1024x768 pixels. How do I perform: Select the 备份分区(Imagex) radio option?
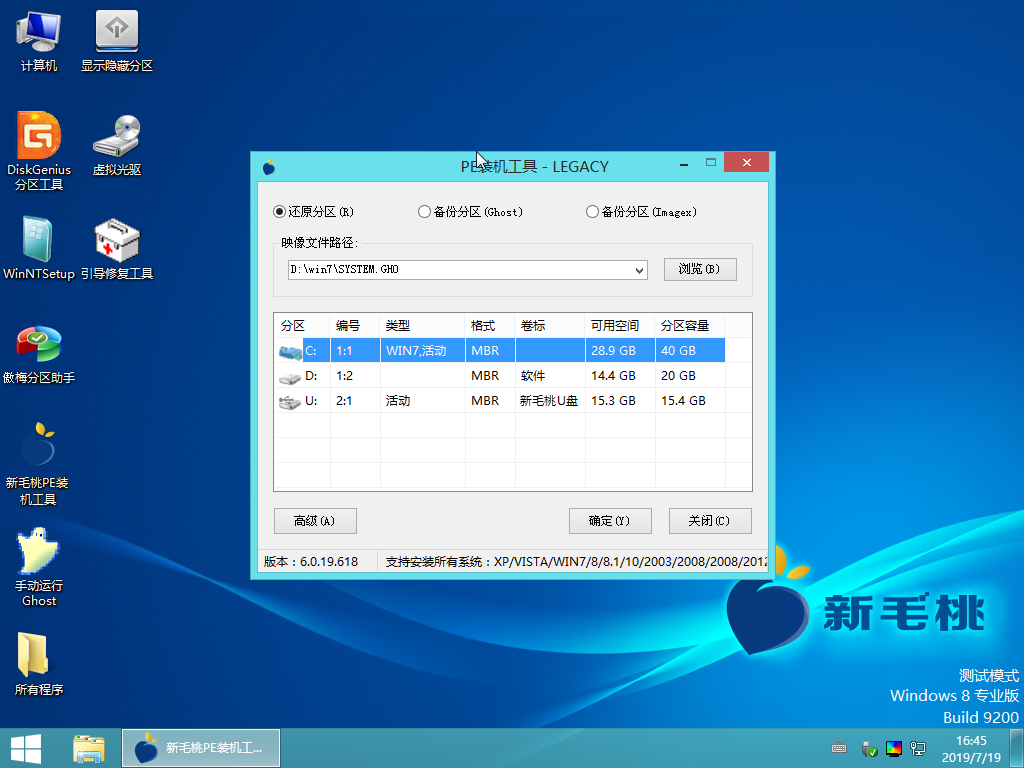pos(641,212)
